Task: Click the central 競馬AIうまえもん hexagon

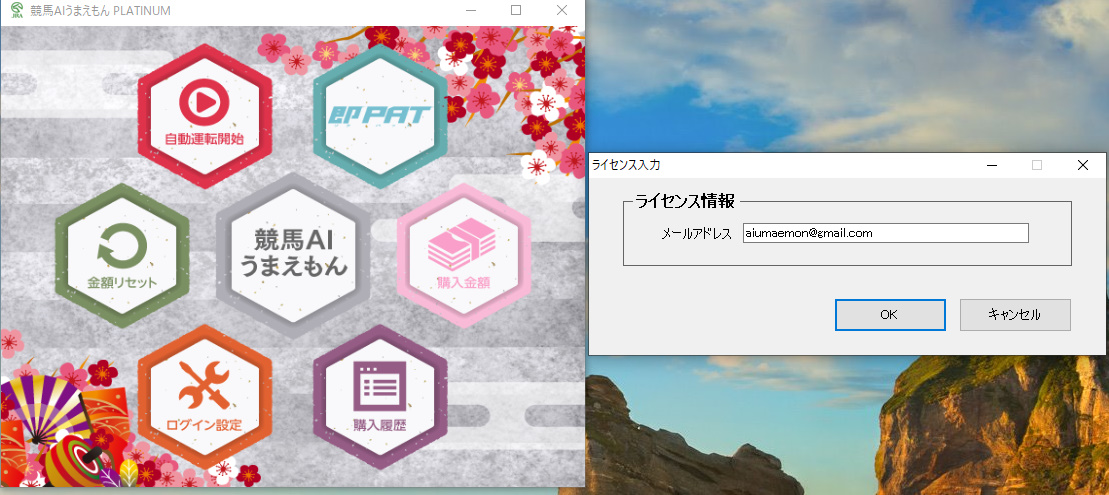Action: pyautogui.click(x=294, y=255)
